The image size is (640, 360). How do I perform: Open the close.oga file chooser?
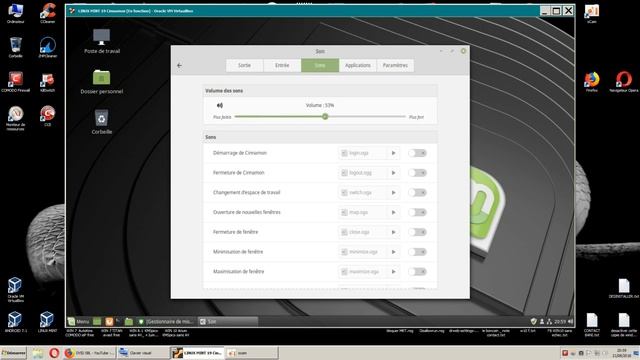pyautogui.click(x=363, y=232)
